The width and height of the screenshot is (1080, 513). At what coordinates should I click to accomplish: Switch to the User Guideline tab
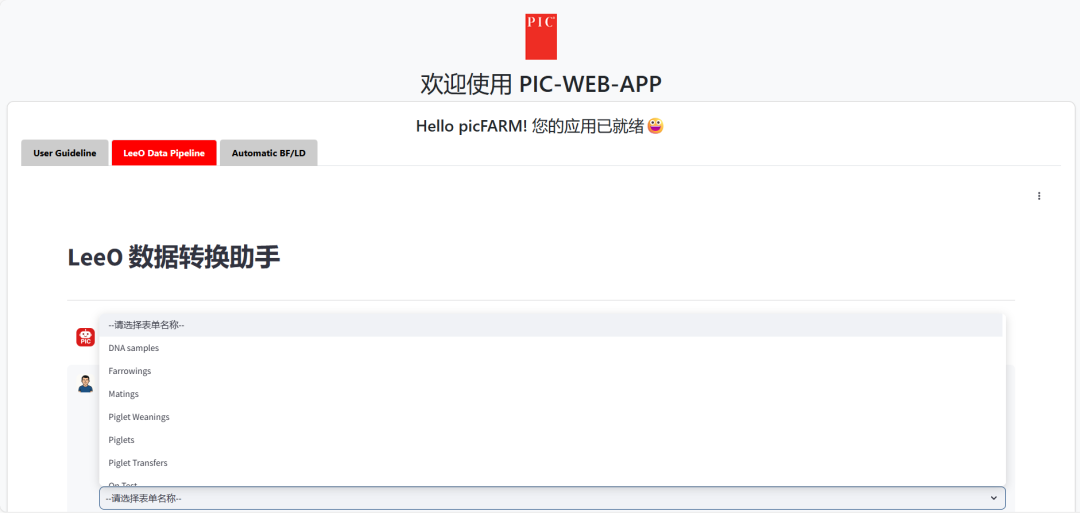tap(65, 153)
